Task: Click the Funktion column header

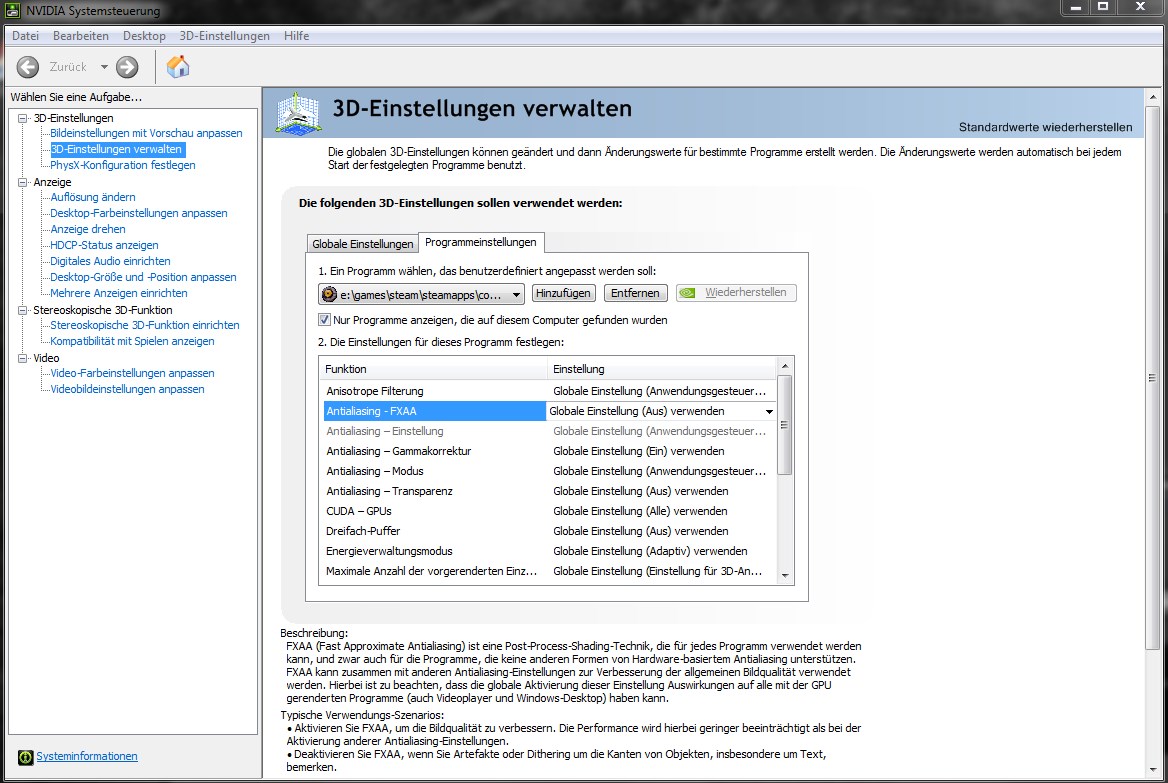Action: coord(433,369)
